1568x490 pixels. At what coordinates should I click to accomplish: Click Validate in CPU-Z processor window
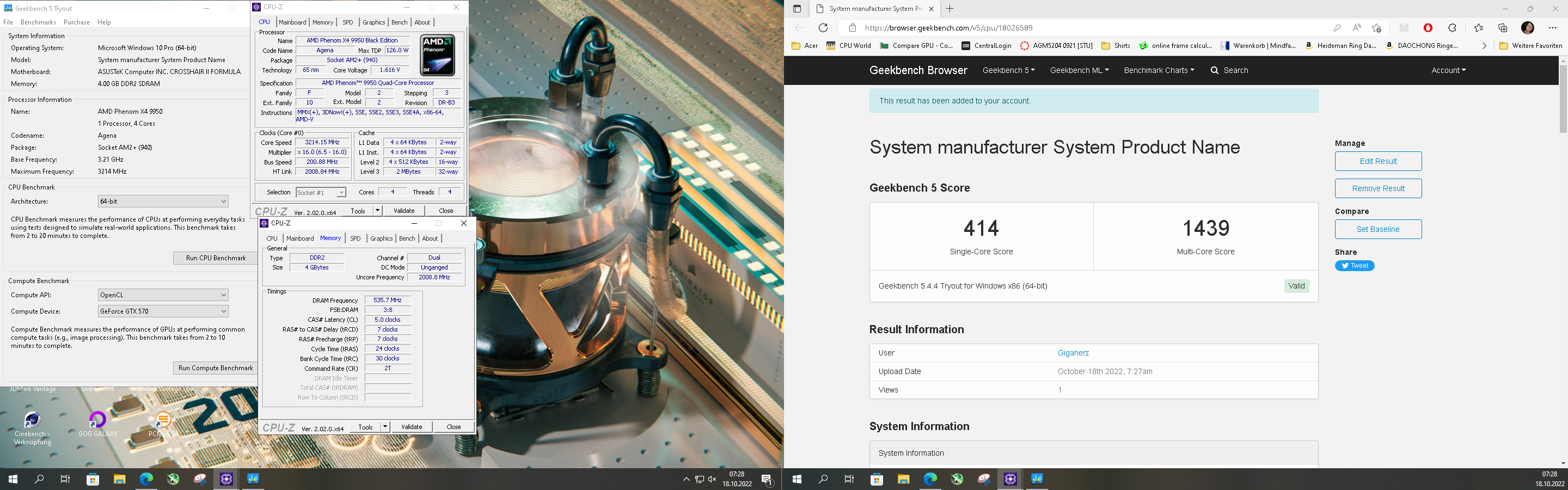tap(404, 211)
